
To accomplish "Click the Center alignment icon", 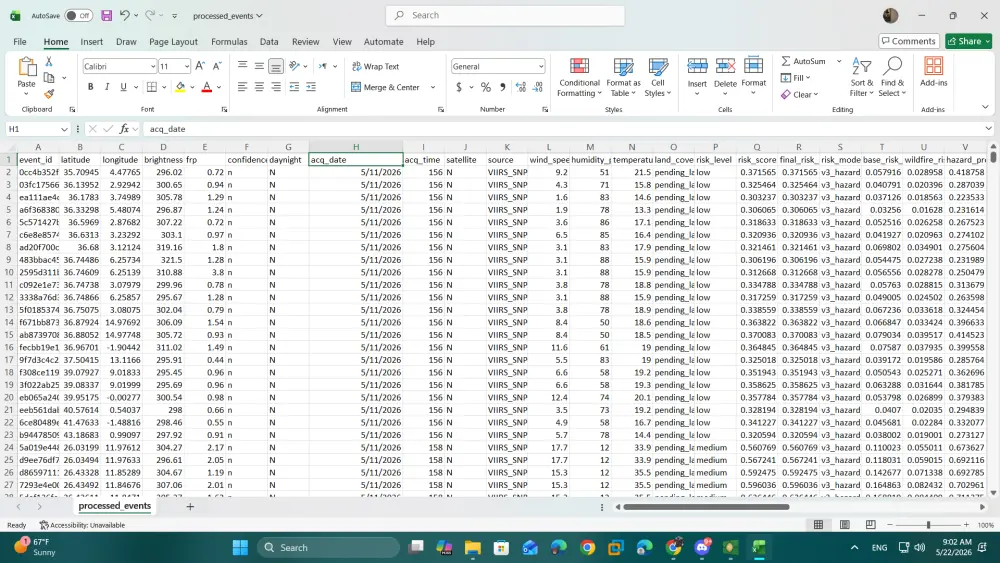I will pyautogui.click(x=259, y=87).
